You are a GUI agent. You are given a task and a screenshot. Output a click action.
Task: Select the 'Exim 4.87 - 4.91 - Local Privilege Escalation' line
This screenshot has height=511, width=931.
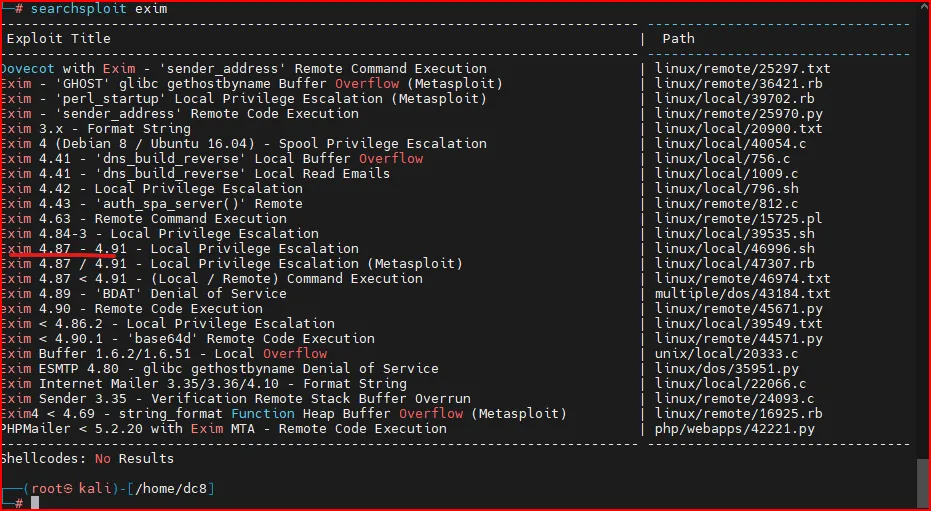tap(180, 249)
